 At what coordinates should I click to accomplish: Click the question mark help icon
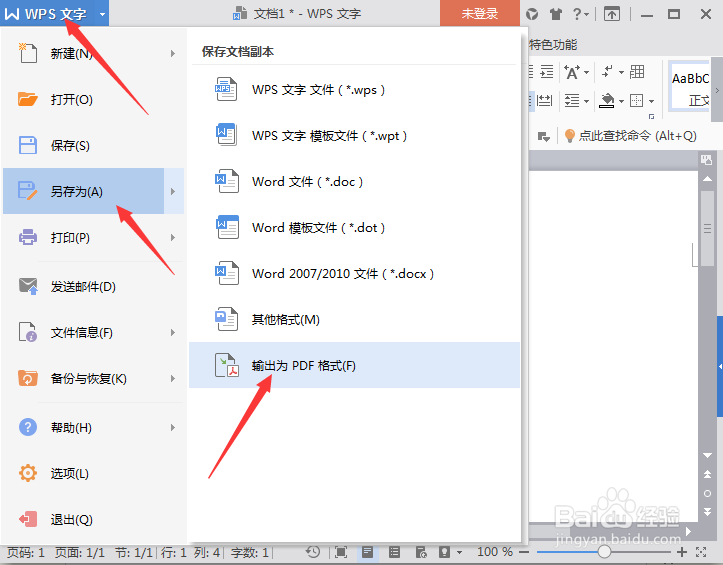pyautogui.click(x=577, y=14)
